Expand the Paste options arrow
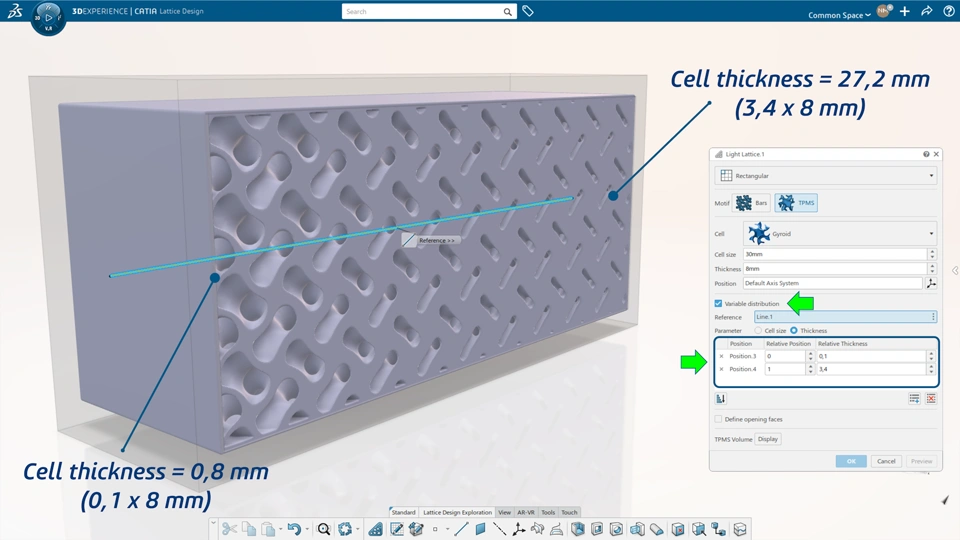 click(x=280, y=529)
